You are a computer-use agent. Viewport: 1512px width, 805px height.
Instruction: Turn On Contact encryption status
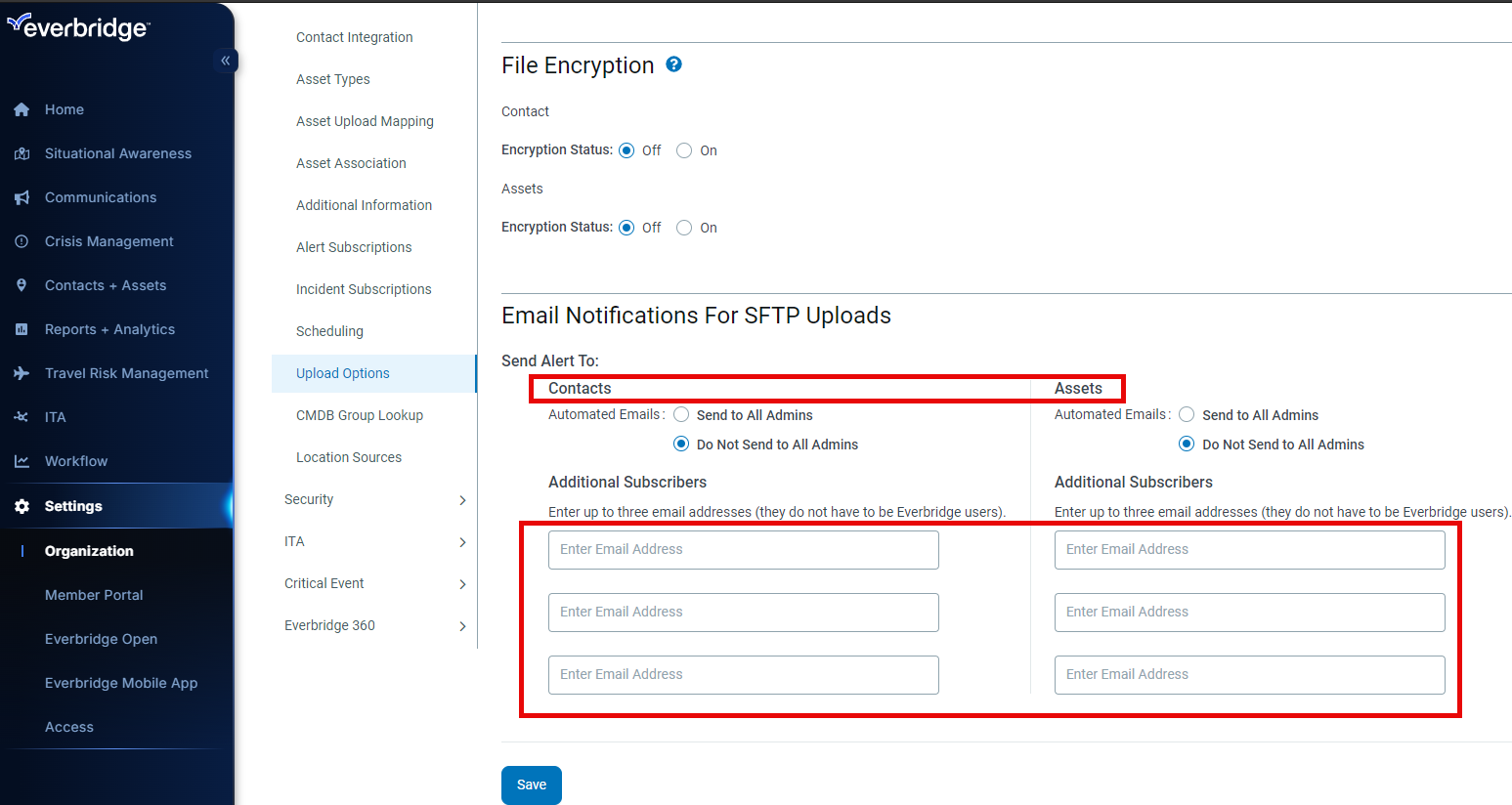[x=684, y=150]
